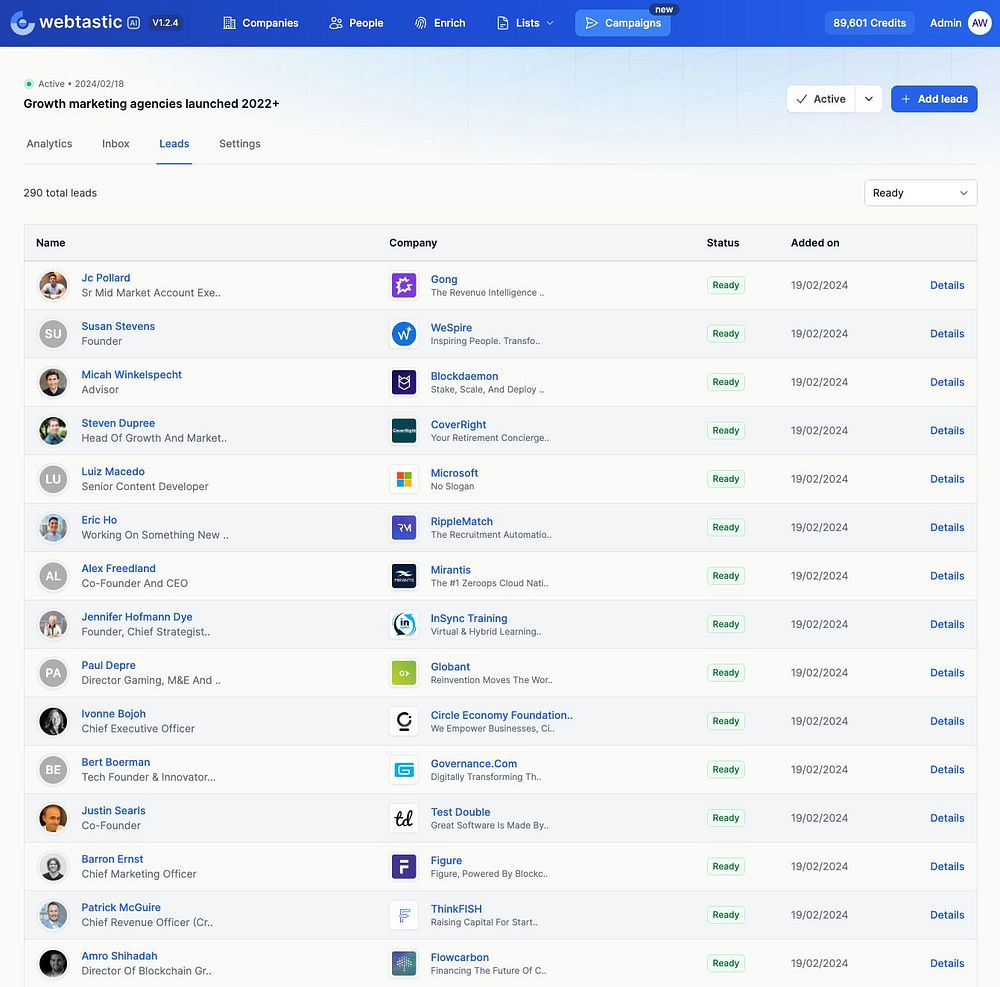
Task: Switch to the Inbox tab
Action: 115,144
